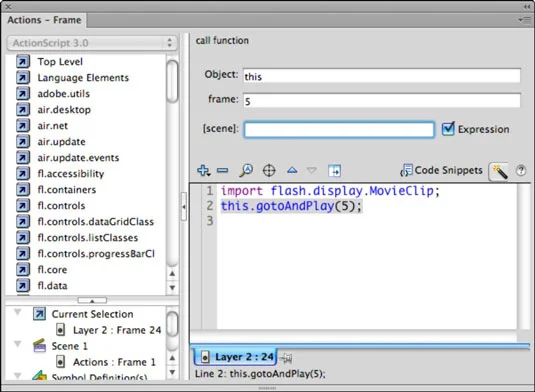
Task: Open the fl.controls.dataGridClass package
Action: (96, 222)
